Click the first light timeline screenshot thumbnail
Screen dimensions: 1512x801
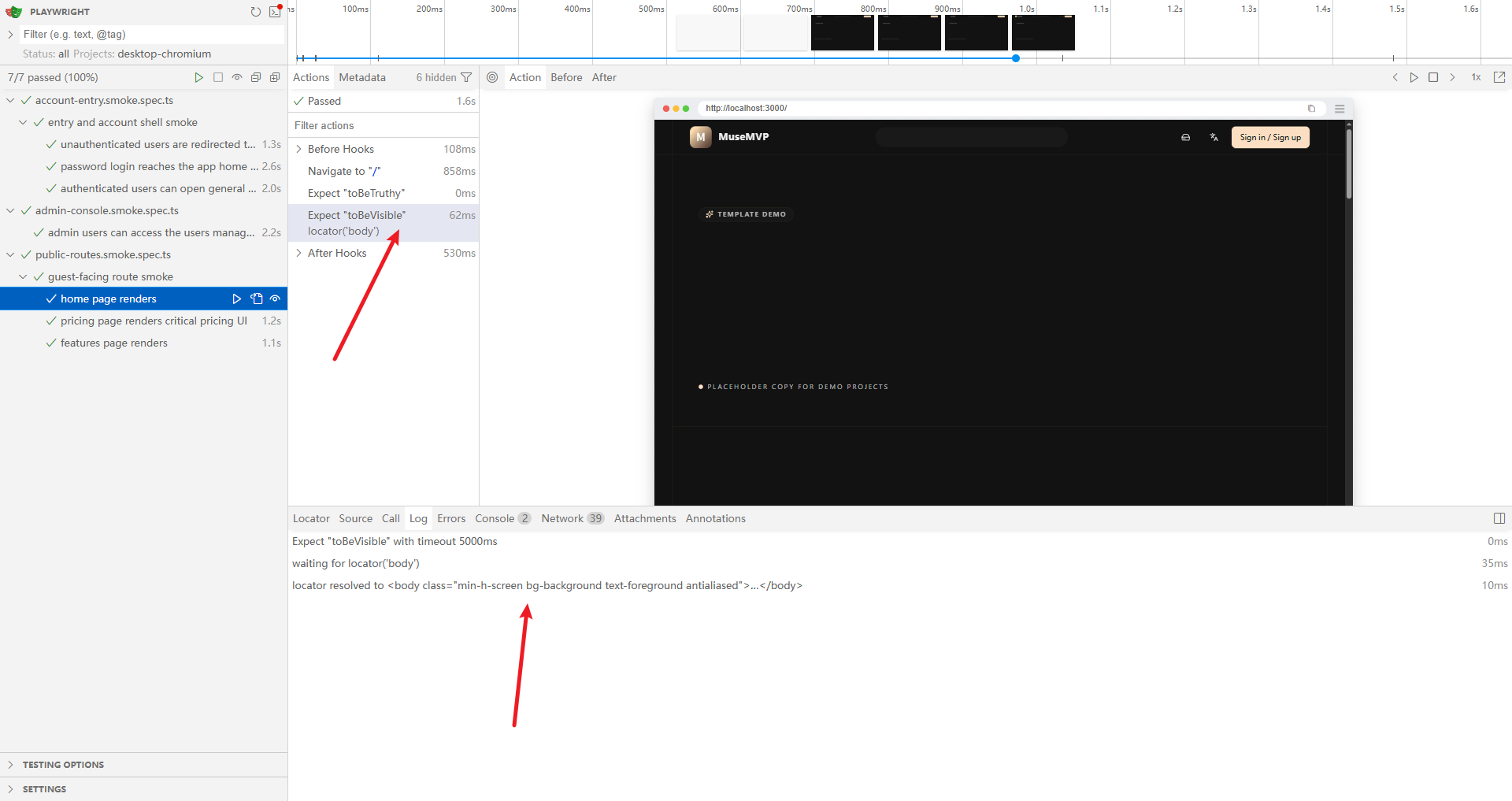(x=709, y=33)
